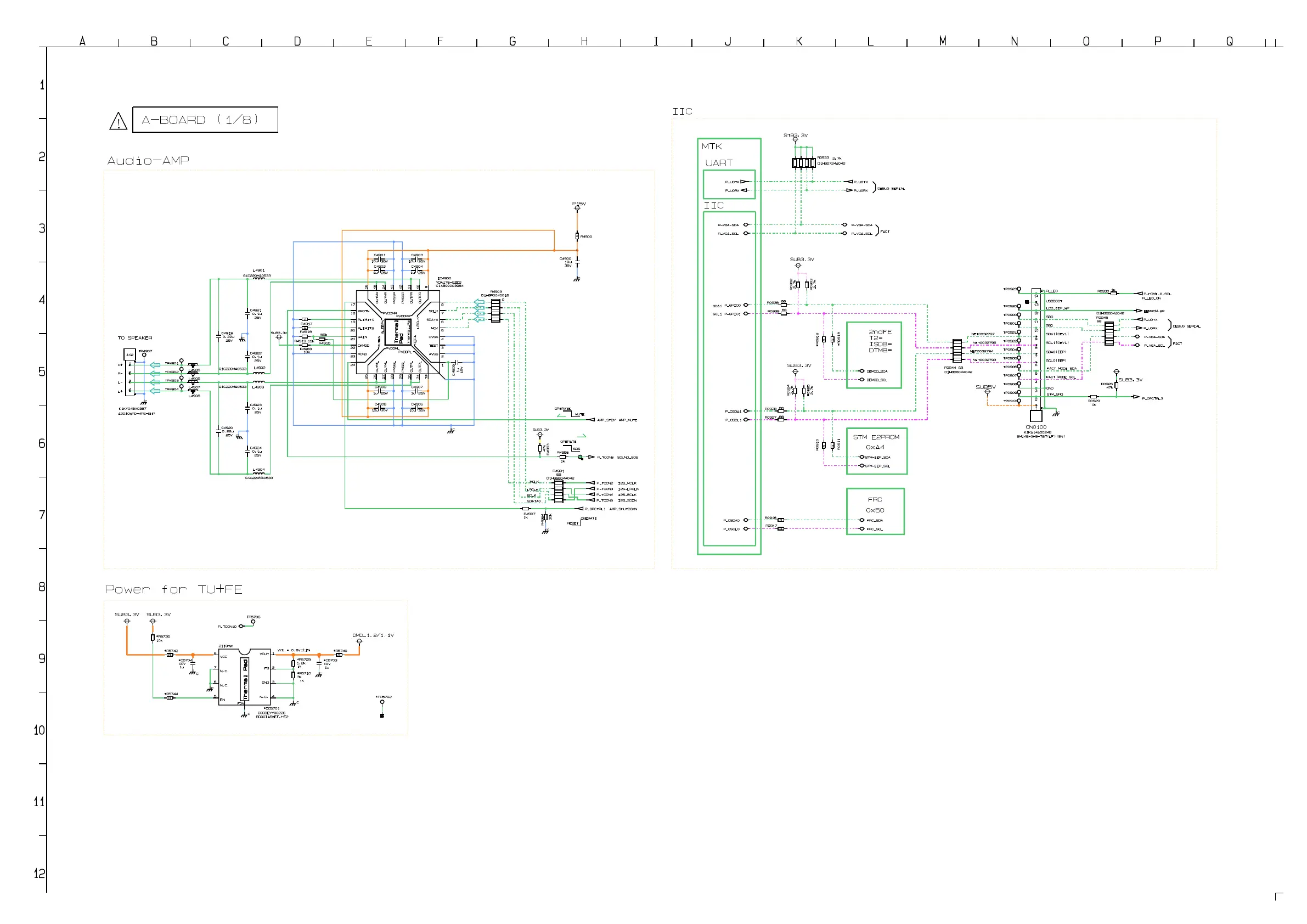Image resolution: width=1307 pixels, height=924 pixels.
Task: Select the UART box in MTK block
Action: 729,184
